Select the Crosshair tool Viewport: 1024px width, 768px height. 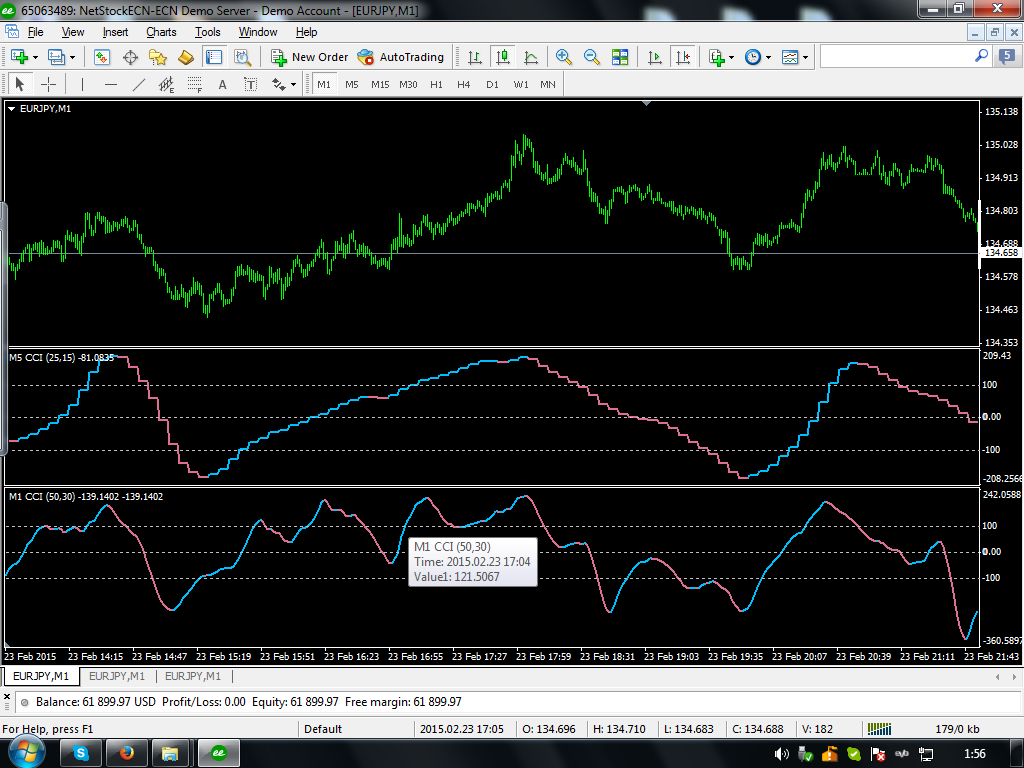point(48,84)
